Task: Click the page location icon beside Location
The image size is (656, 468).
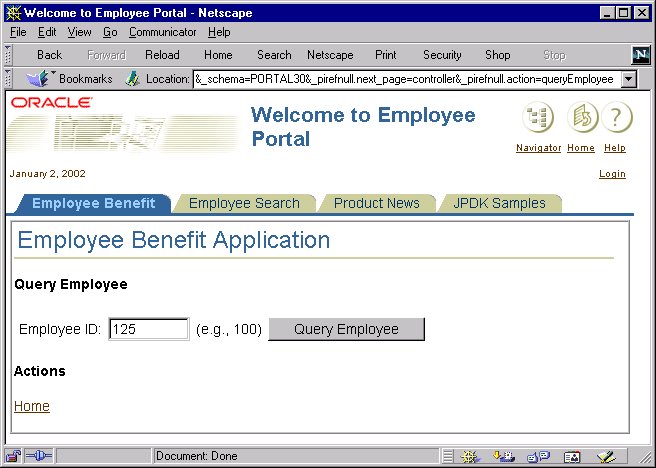Action: pos(132,79)
